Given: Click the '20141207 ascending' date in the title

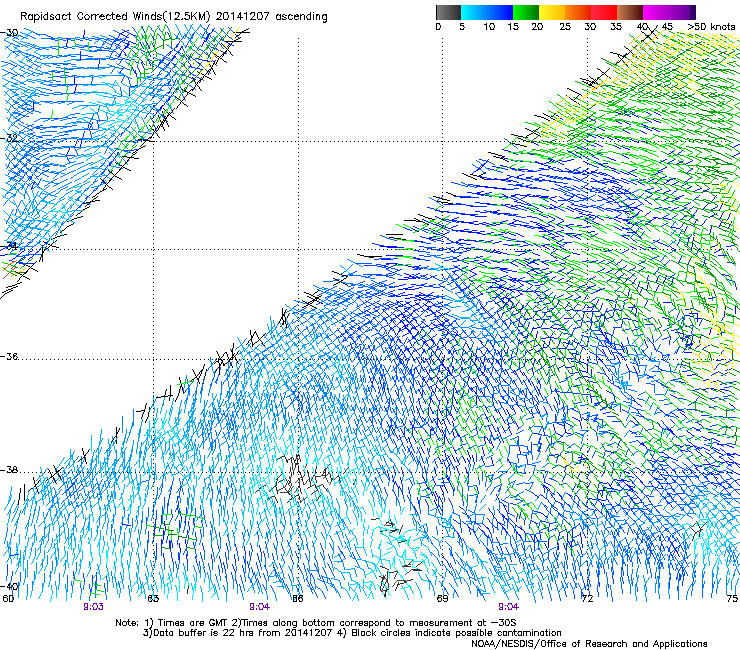Looking at the screenshot, I should coord(271,17).
